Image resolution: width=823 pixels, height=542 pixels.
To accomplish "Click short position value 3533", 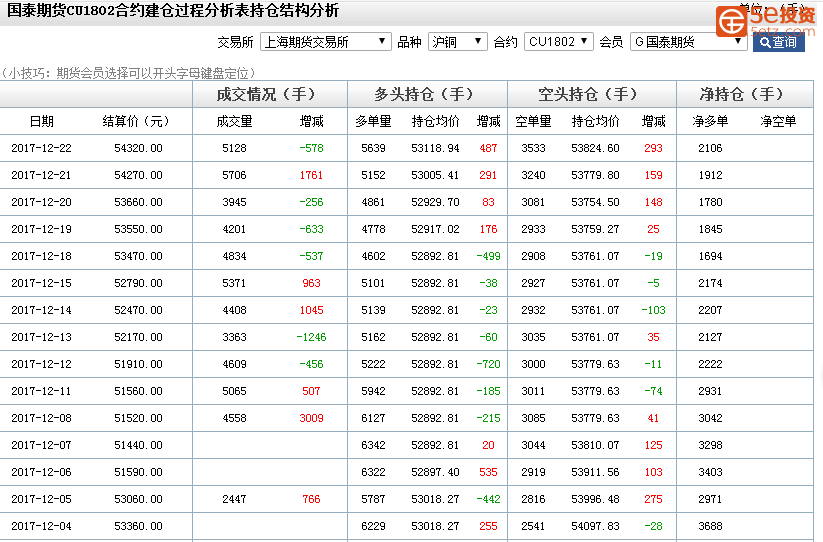I will [x=533, y=148].
